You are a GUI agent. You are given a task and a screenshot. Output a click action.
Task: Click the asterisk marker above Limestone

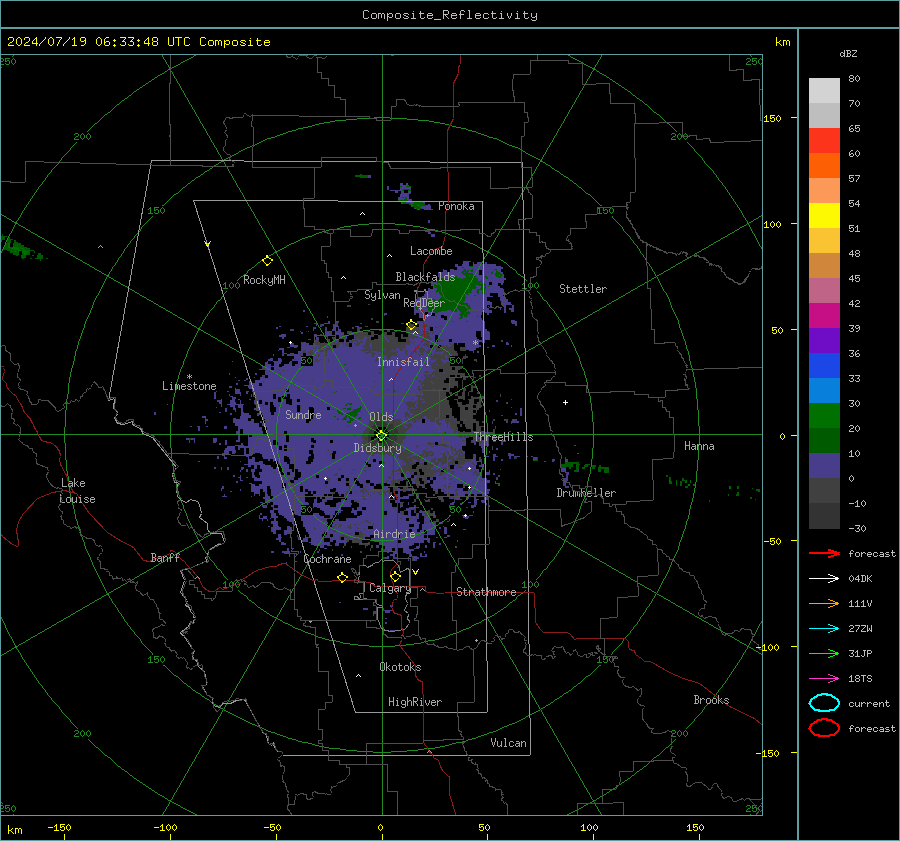tap(189, 377)
